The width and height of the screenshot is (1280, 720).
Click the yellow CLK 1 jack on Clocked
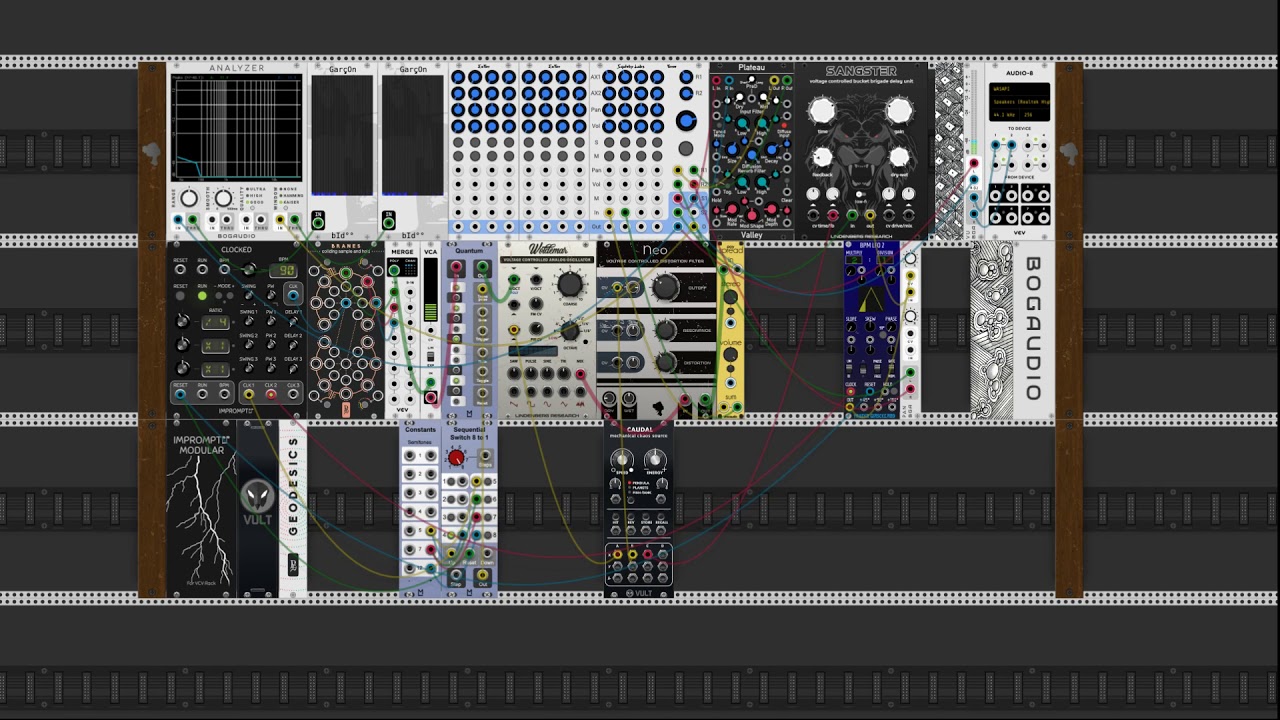[249, 394]
